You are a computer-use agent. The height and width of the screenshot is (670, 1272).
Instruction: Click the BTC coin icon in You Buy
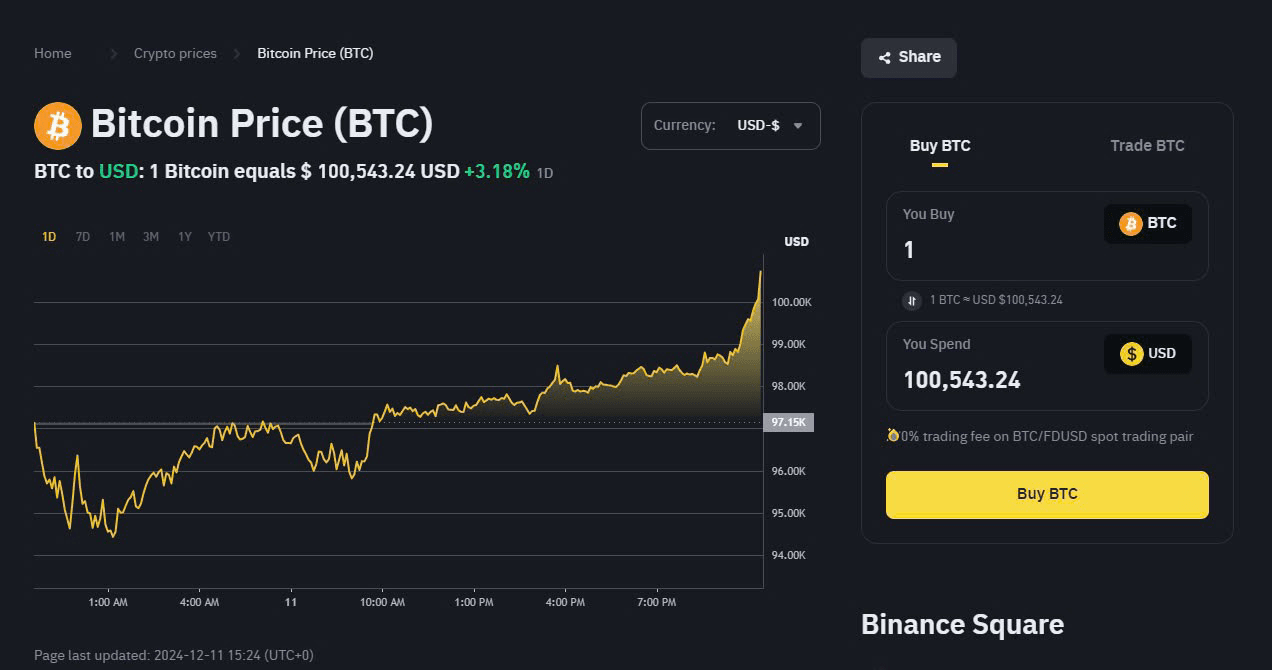(1131, 224)
